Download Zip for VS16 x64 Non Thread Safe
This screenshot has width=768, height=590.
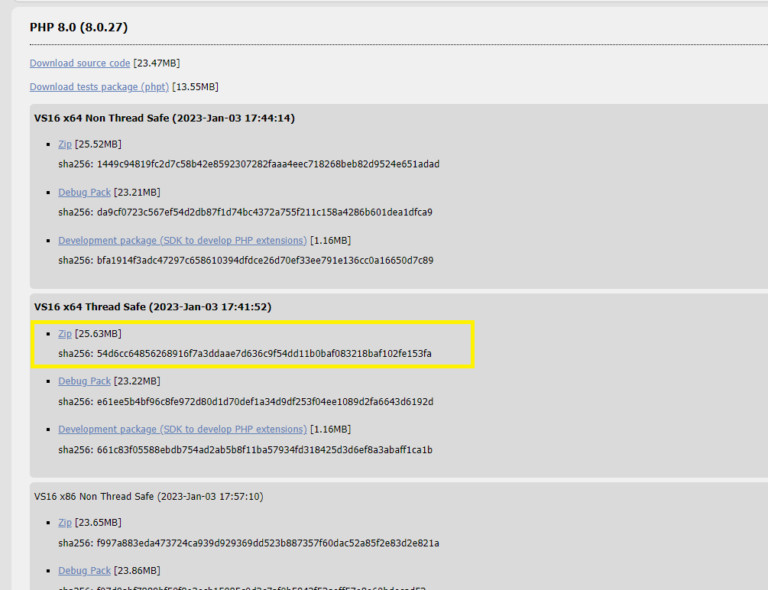[x=64, y=144]
